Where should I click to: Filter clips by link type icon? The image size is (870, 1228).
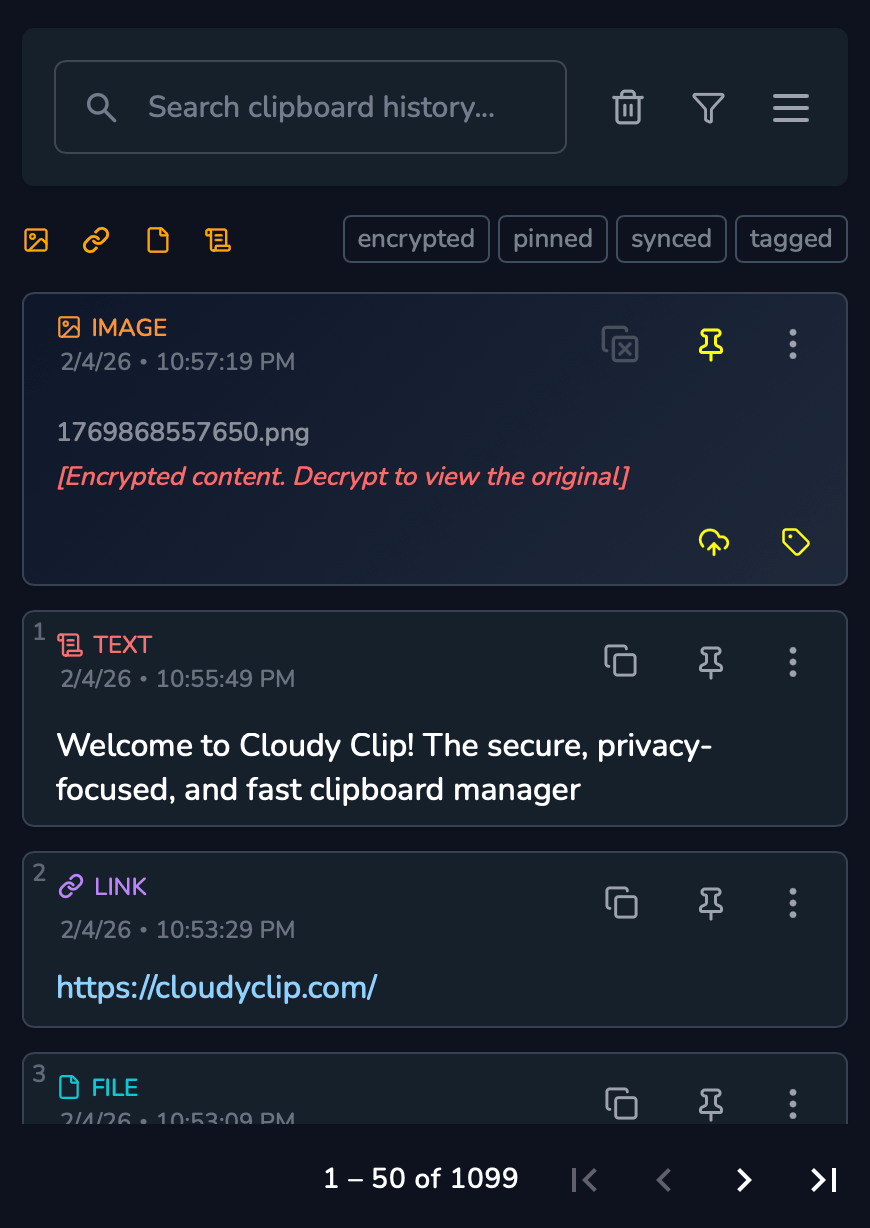coord(96,240)
